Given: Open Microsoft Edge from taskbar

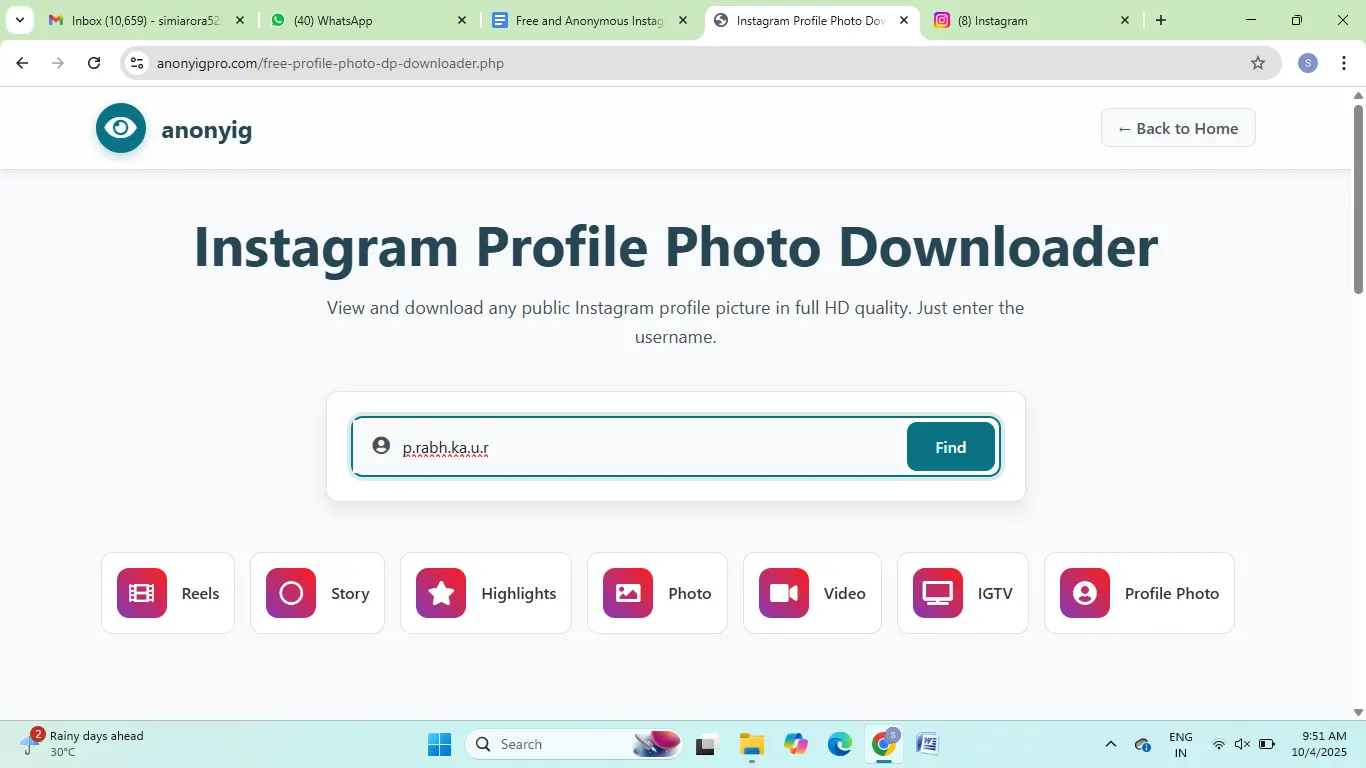Looking at the screenshot, I should [840, 744].
